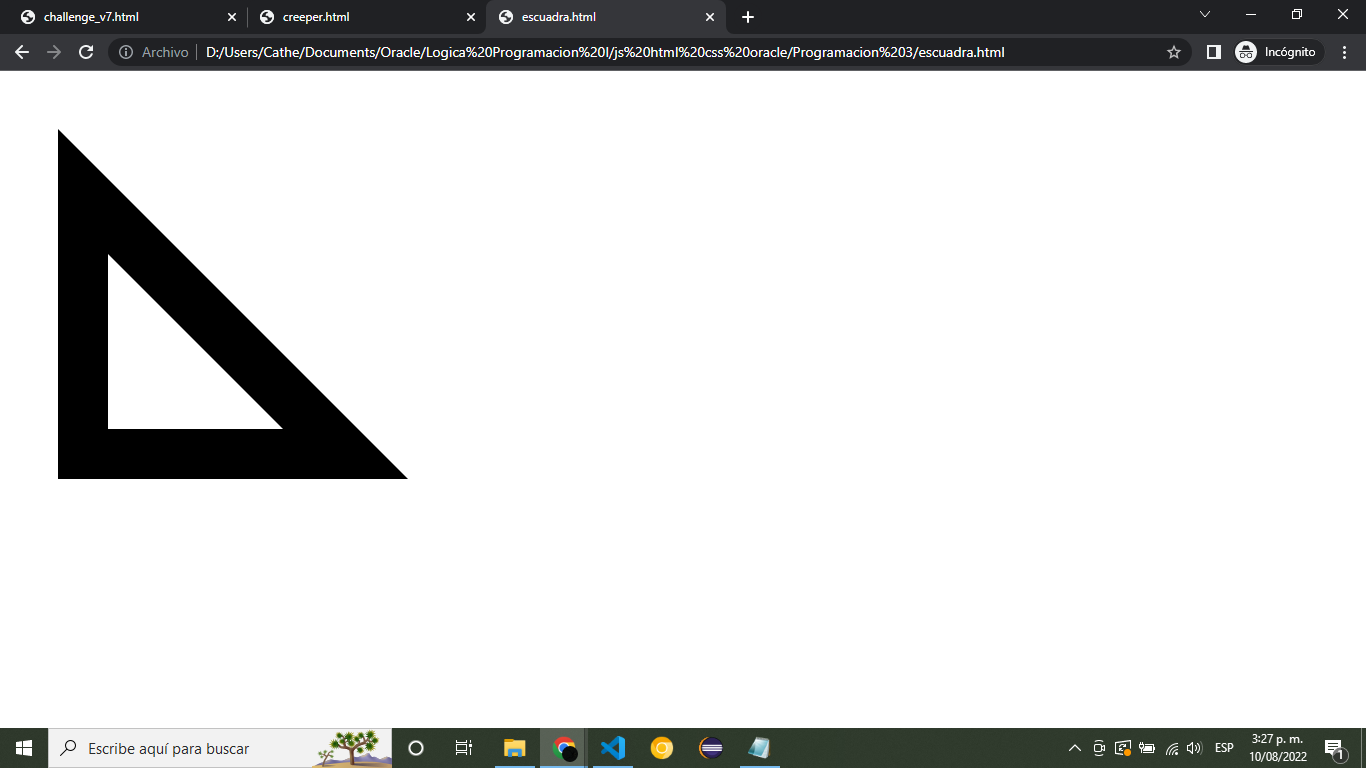
Task: Click the security alert tray icon
Action: tap(1123, 748)
